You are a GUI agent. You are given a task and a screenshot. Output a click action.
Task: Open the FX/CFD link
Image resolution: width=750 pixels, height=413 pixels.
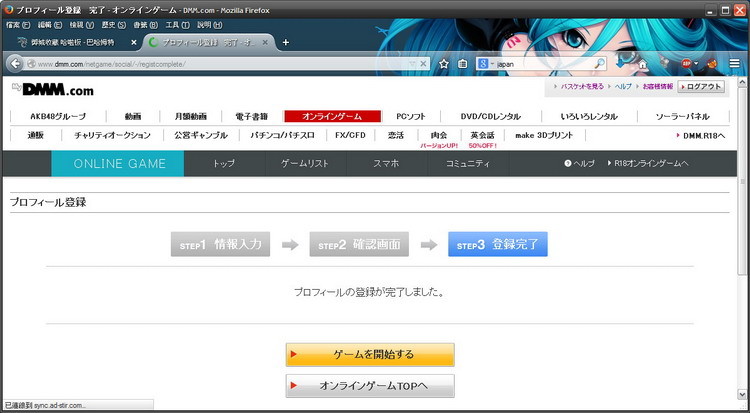350,135
